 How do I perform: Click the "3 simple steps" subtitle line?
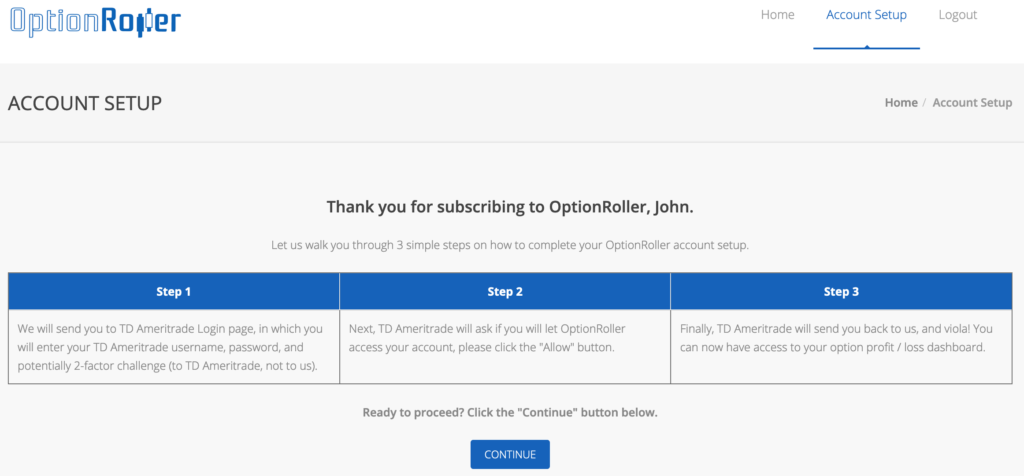(x=510, y=246)
